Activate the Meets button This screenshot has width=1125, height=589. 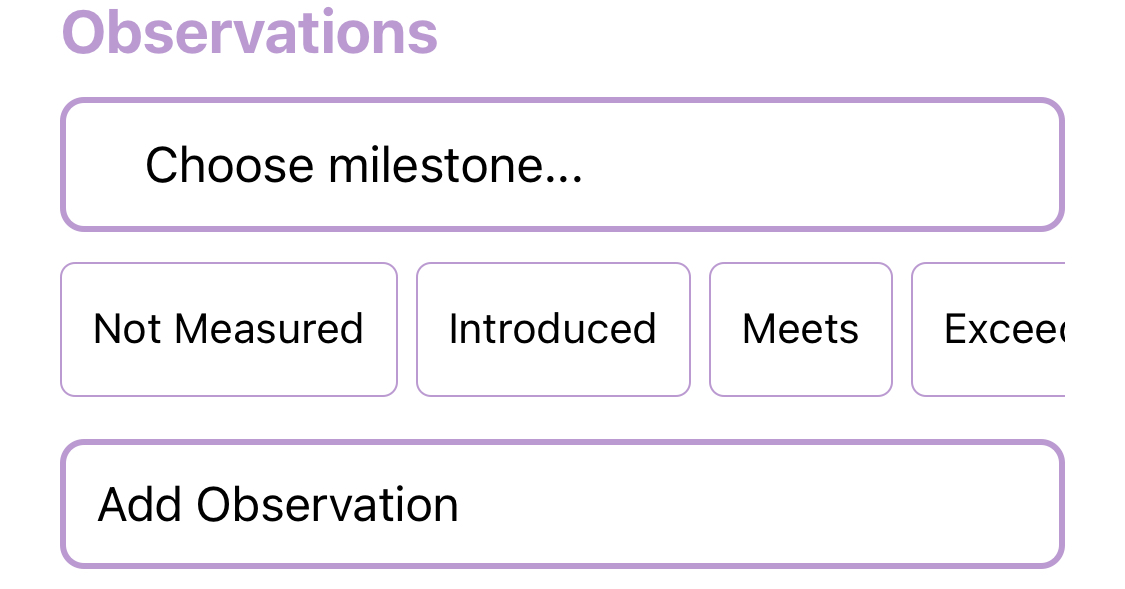click(x=801, y=329)
